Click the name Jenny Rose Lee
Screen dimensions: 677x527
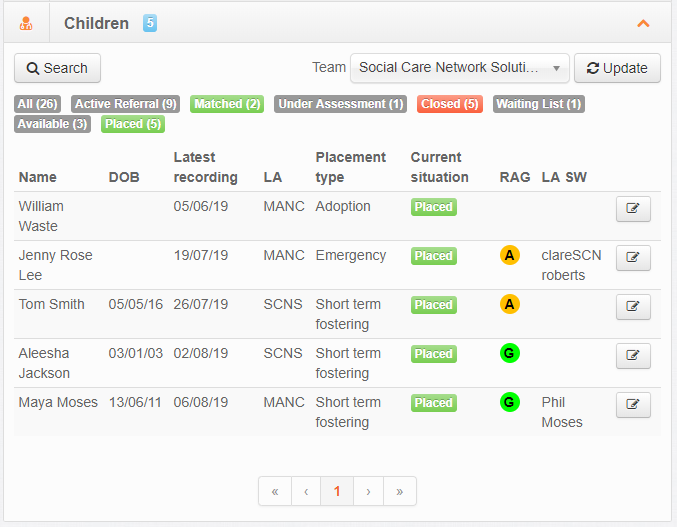(x=55, y=265)
